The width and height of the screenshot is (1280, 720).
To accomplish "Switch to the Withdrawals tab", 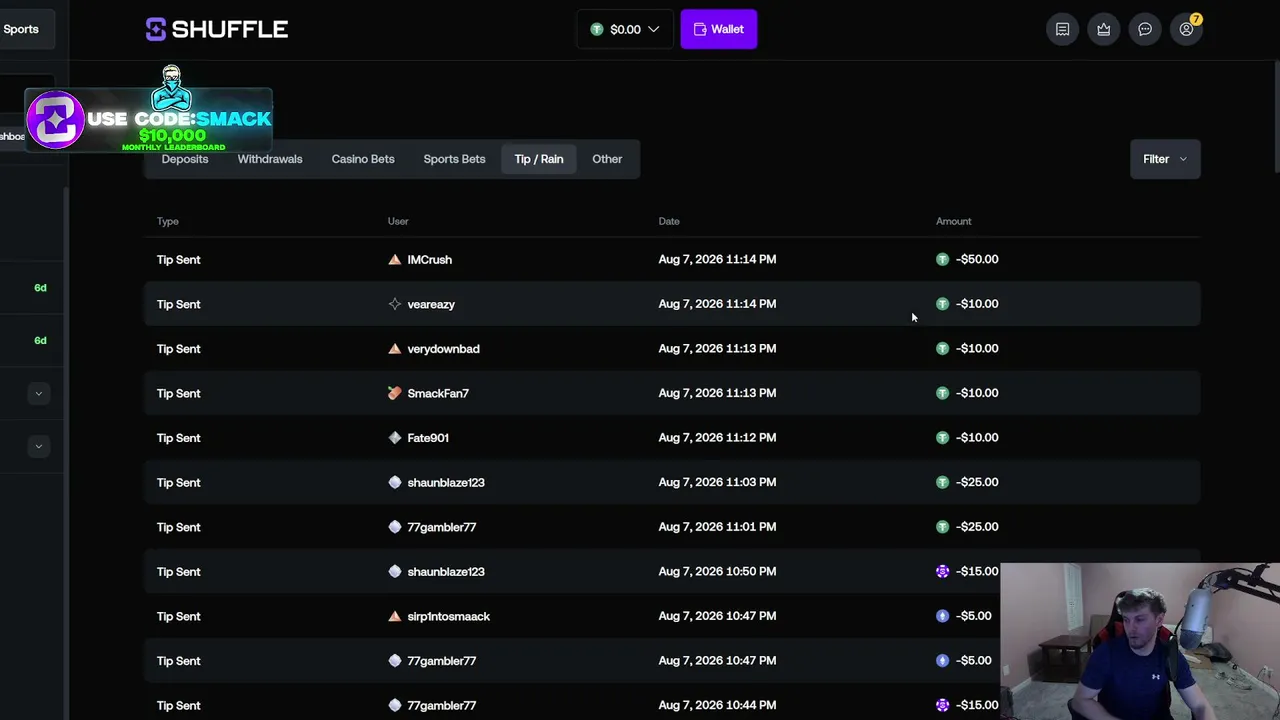I will pyautogui.click(x=270, y=159).
